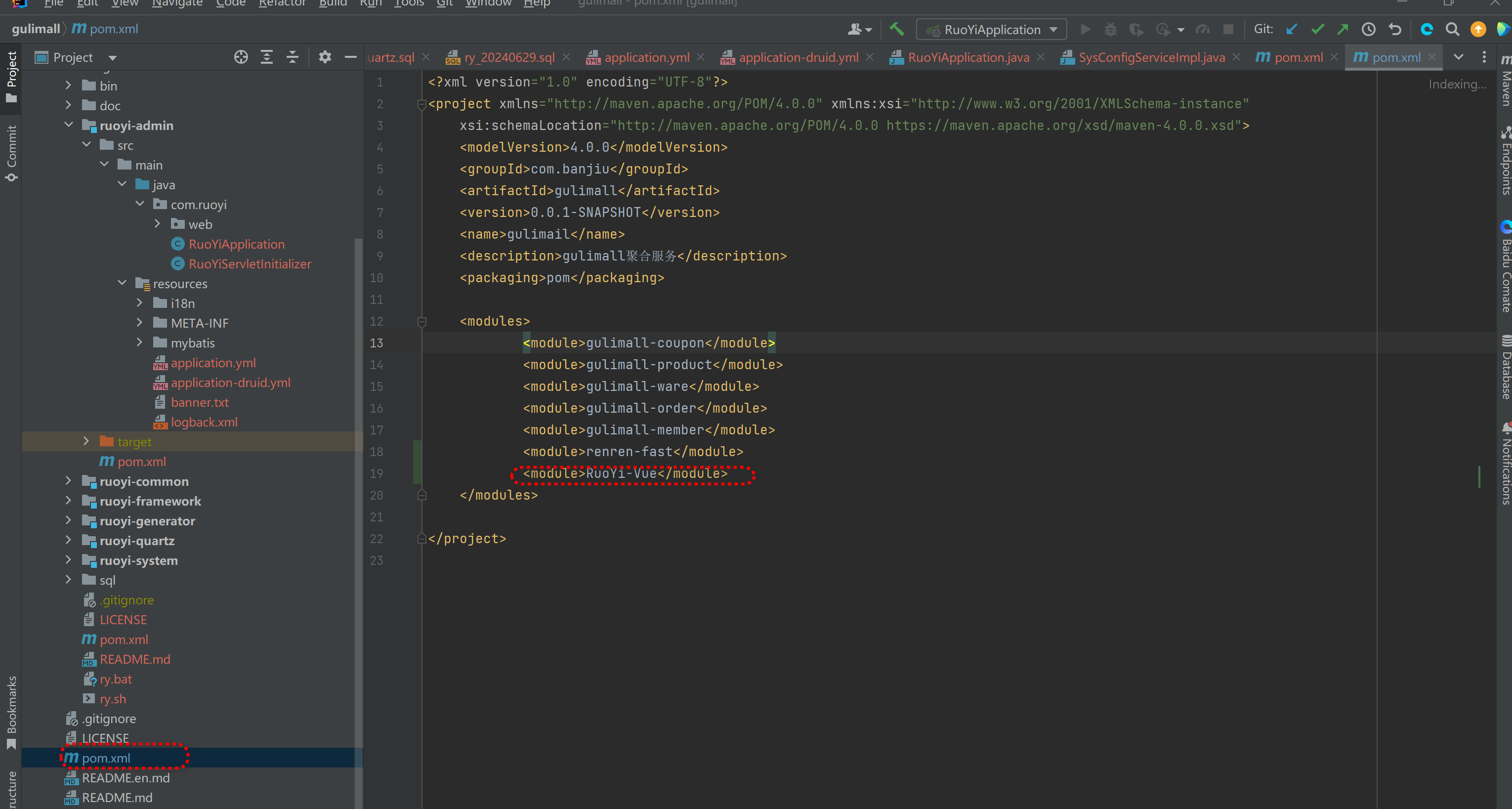Click Select Opened File crosshair icon
The width and height of the screenshot is (1512, 809).
pos(241,57)
